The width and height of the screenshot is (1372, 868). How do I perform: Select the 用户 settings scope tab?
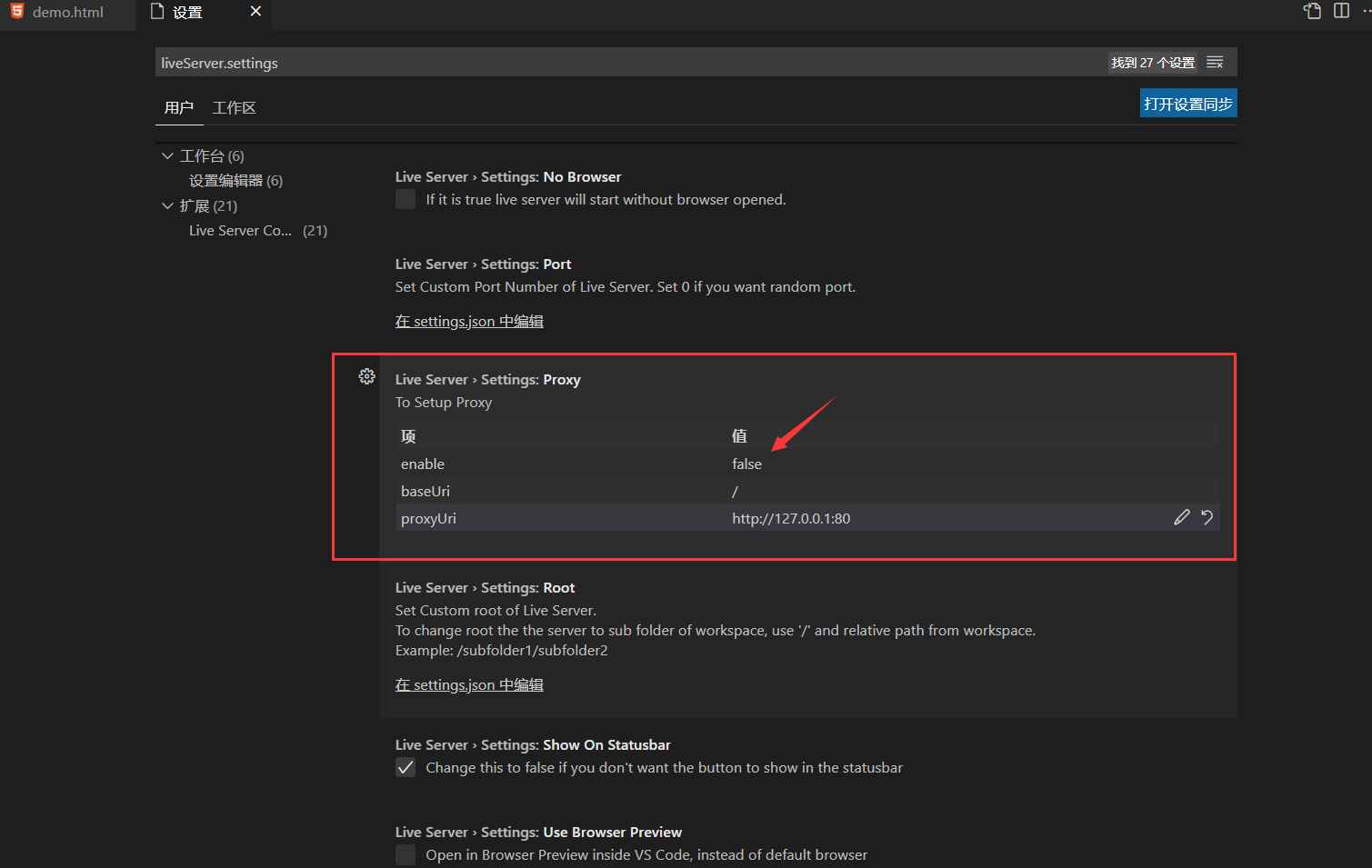178,107
